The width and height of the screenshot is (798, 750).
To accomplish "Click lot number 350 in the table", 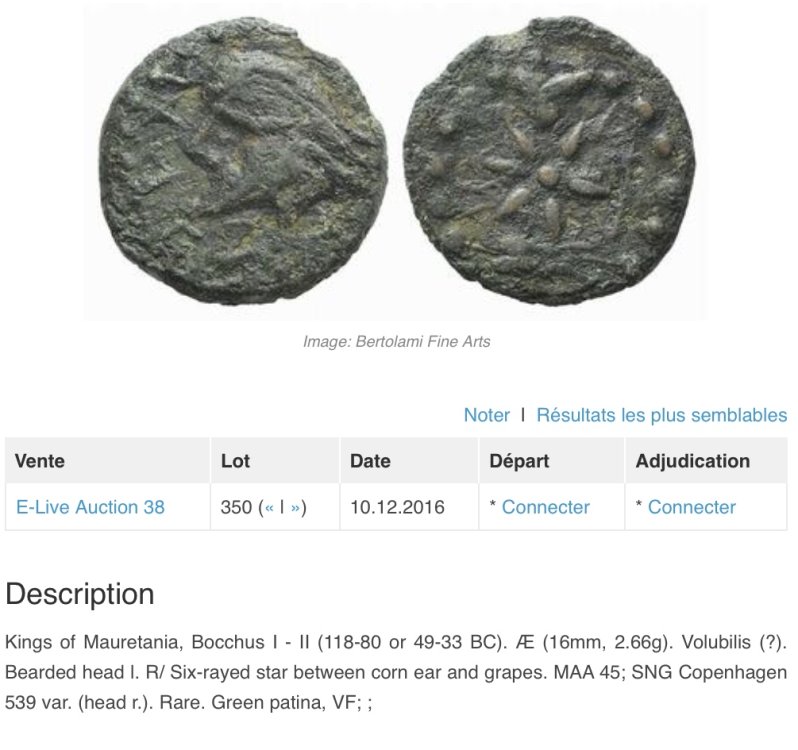I will pos(237,507).
